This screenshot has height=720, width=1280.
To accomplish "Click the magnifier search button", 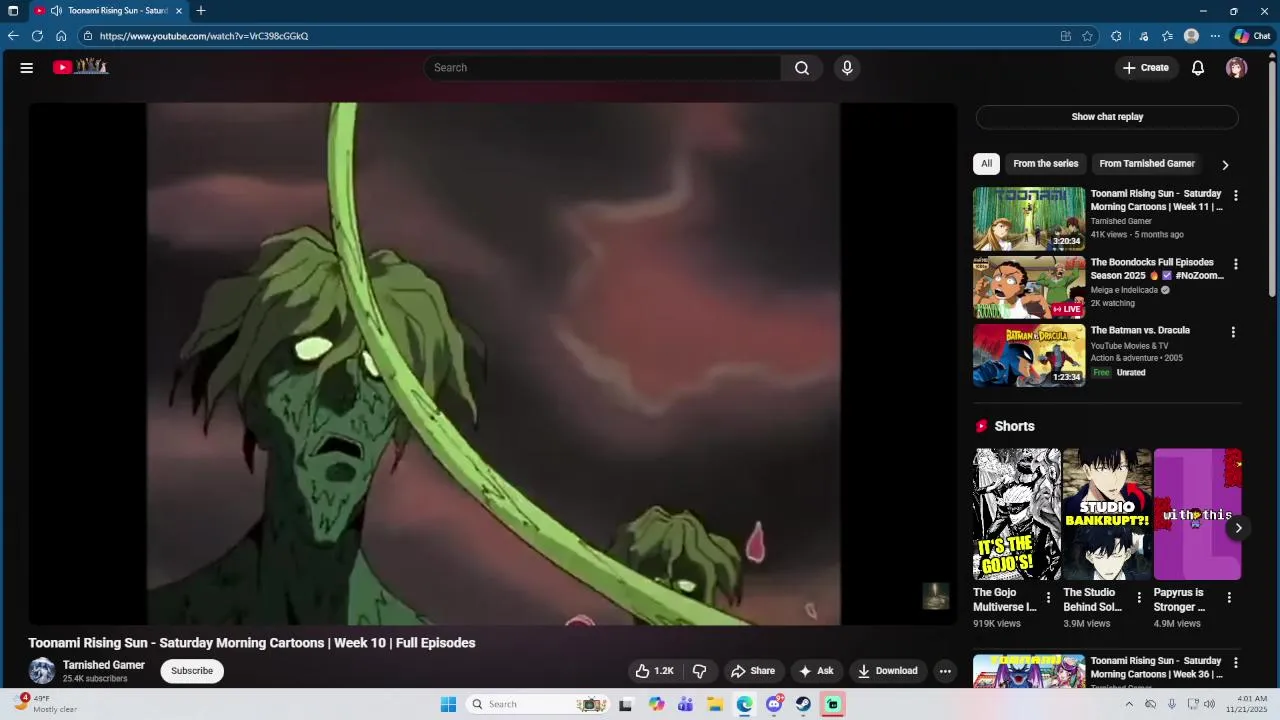I will [802, 68].
